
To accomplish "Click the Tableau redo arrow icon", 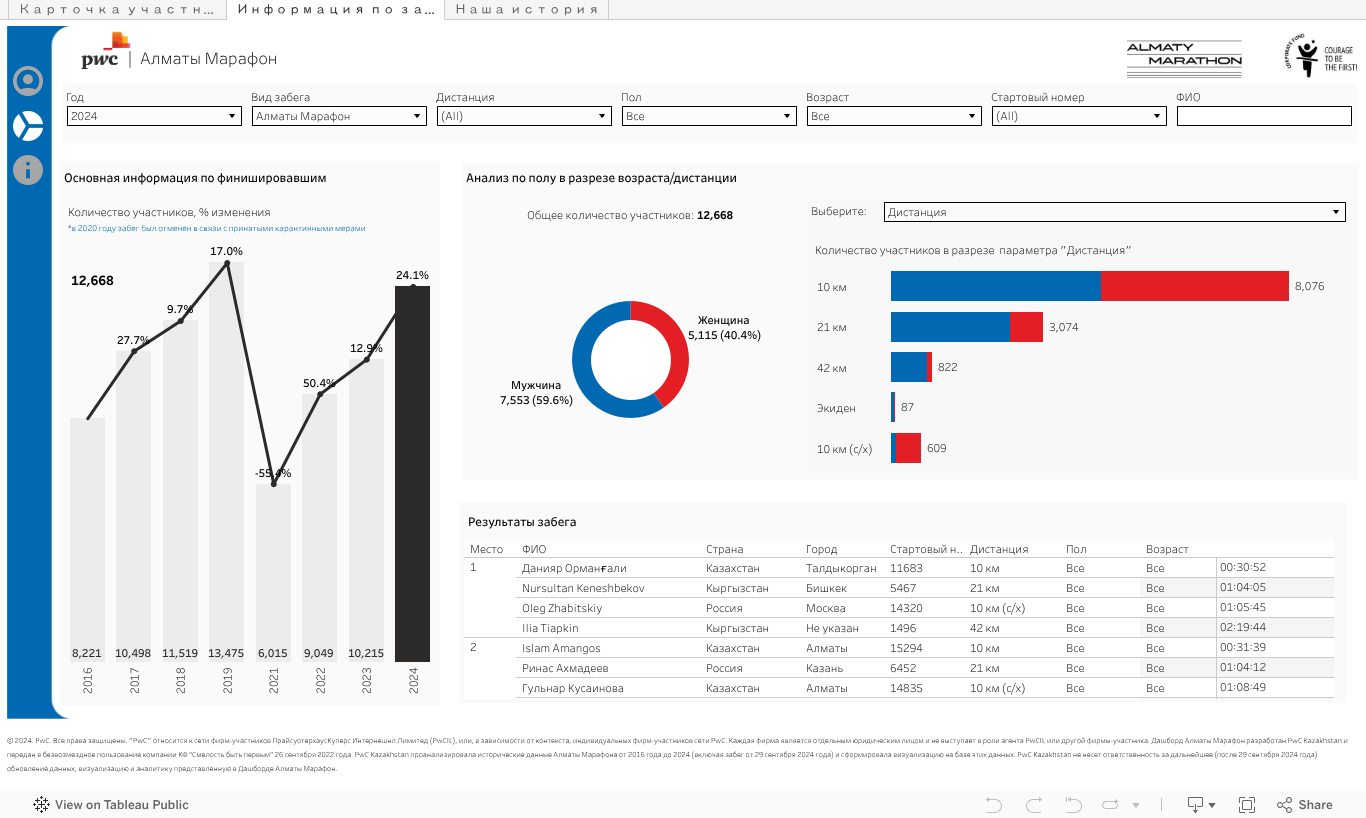I will (1034, 805).
